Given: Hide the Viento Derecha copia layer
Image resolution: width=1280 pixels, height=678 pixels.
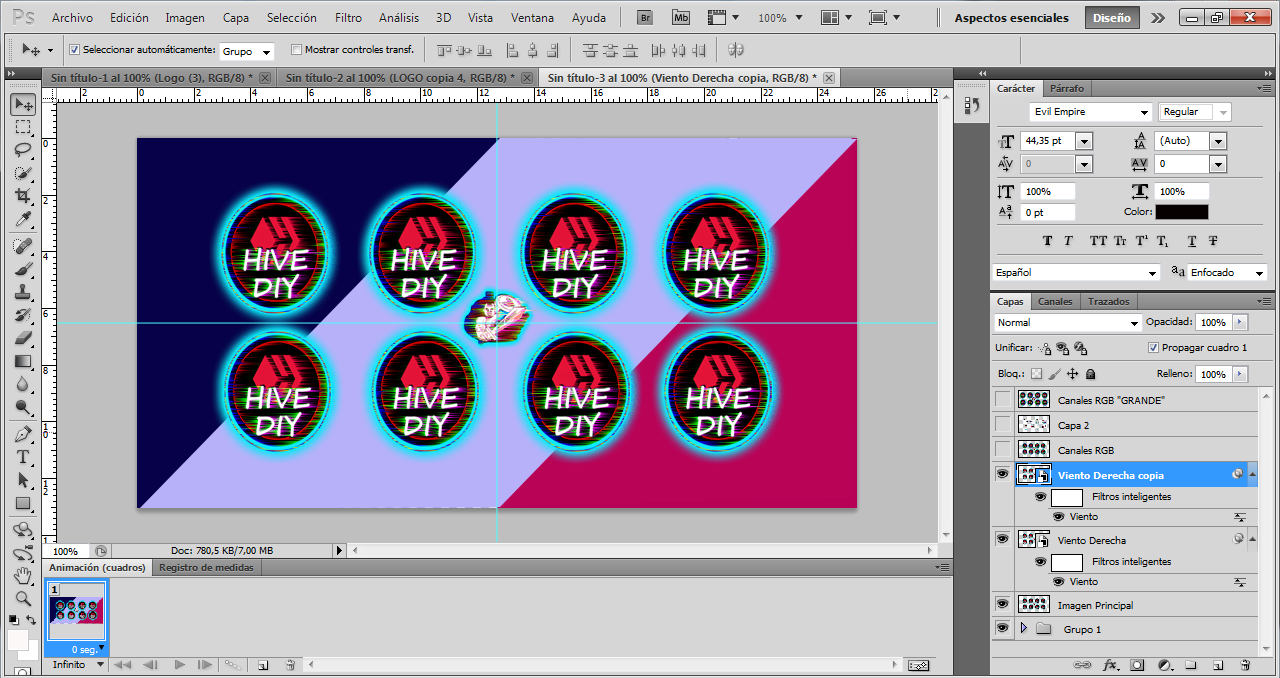Looking at the screenshot, I should [1003, 475].
